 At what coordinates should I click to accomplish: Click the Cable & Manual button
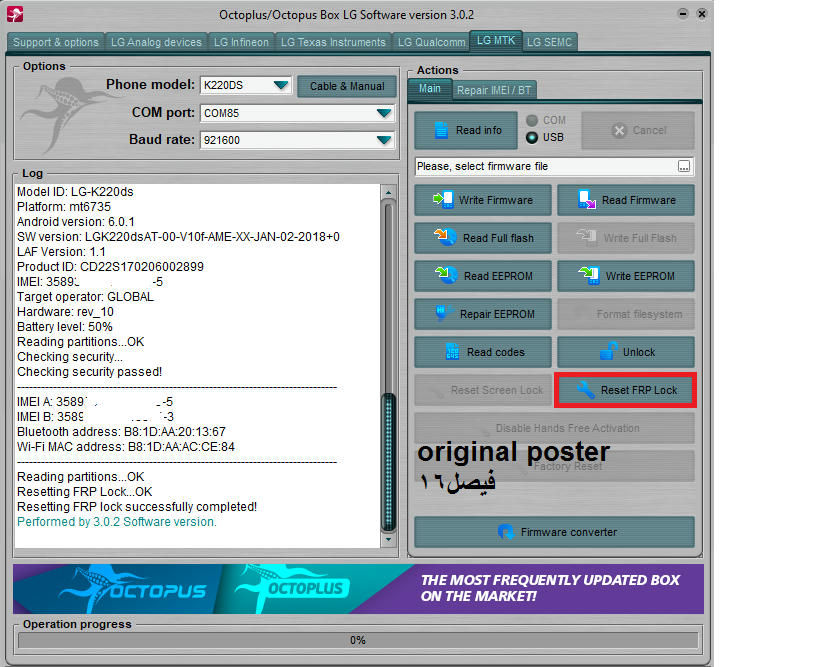pyautogui.click(x=347, y=86)
